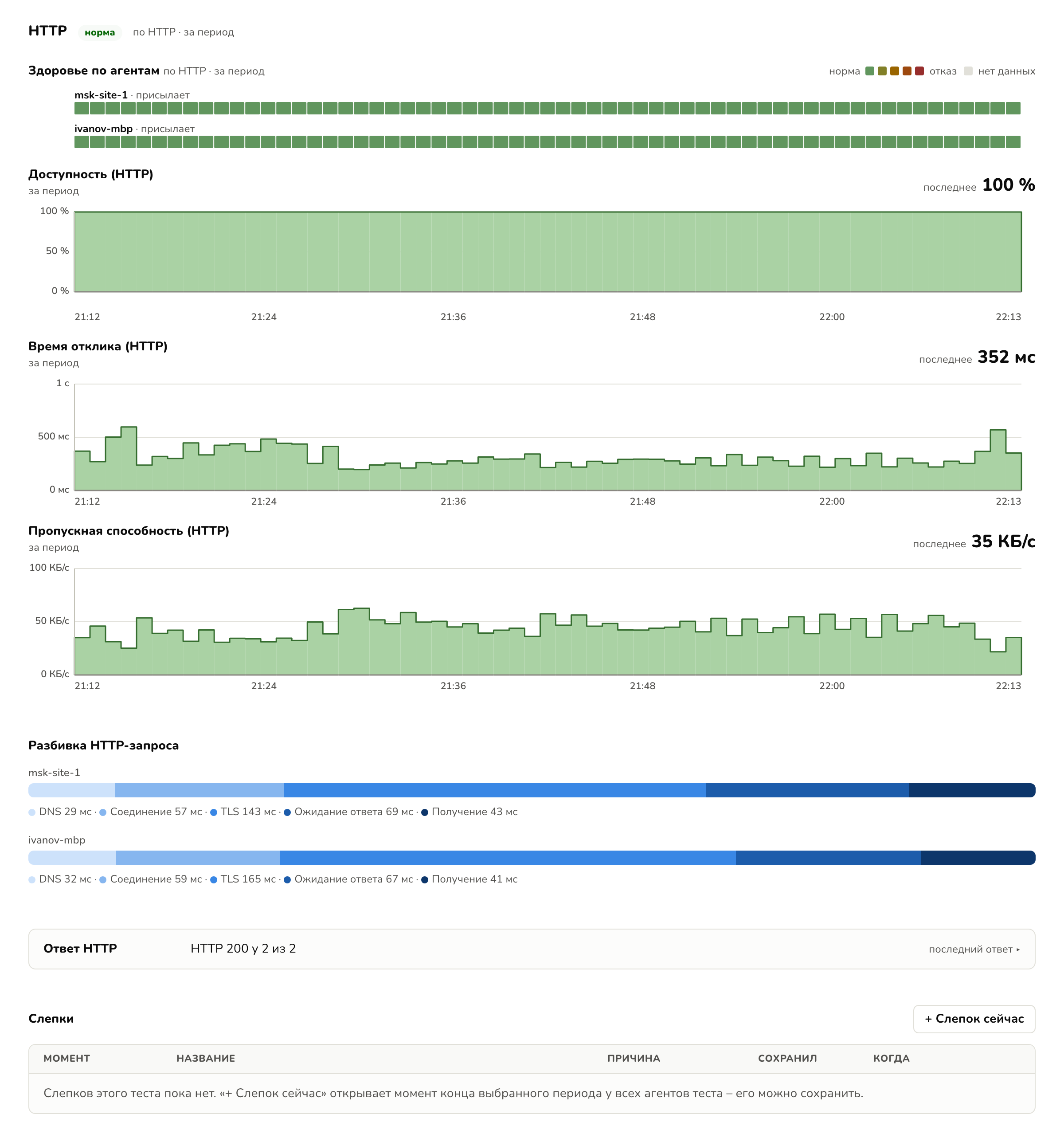
Task: Click the 'Здоровье по агентам' heading
Action: [x=94, y=71]
